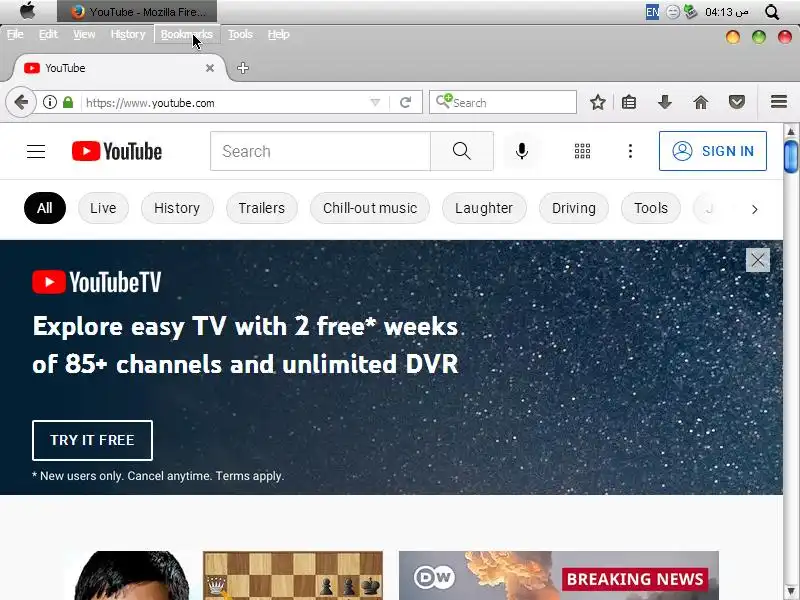Open the Apple menu icon
The width and height of the screenshot is (800, 600).
[28, 11]
